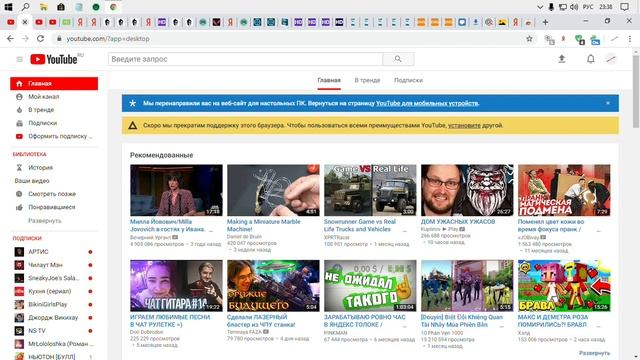Click channel name Daniel de Bruin
The image size is (640, 360).
[244, 236]
